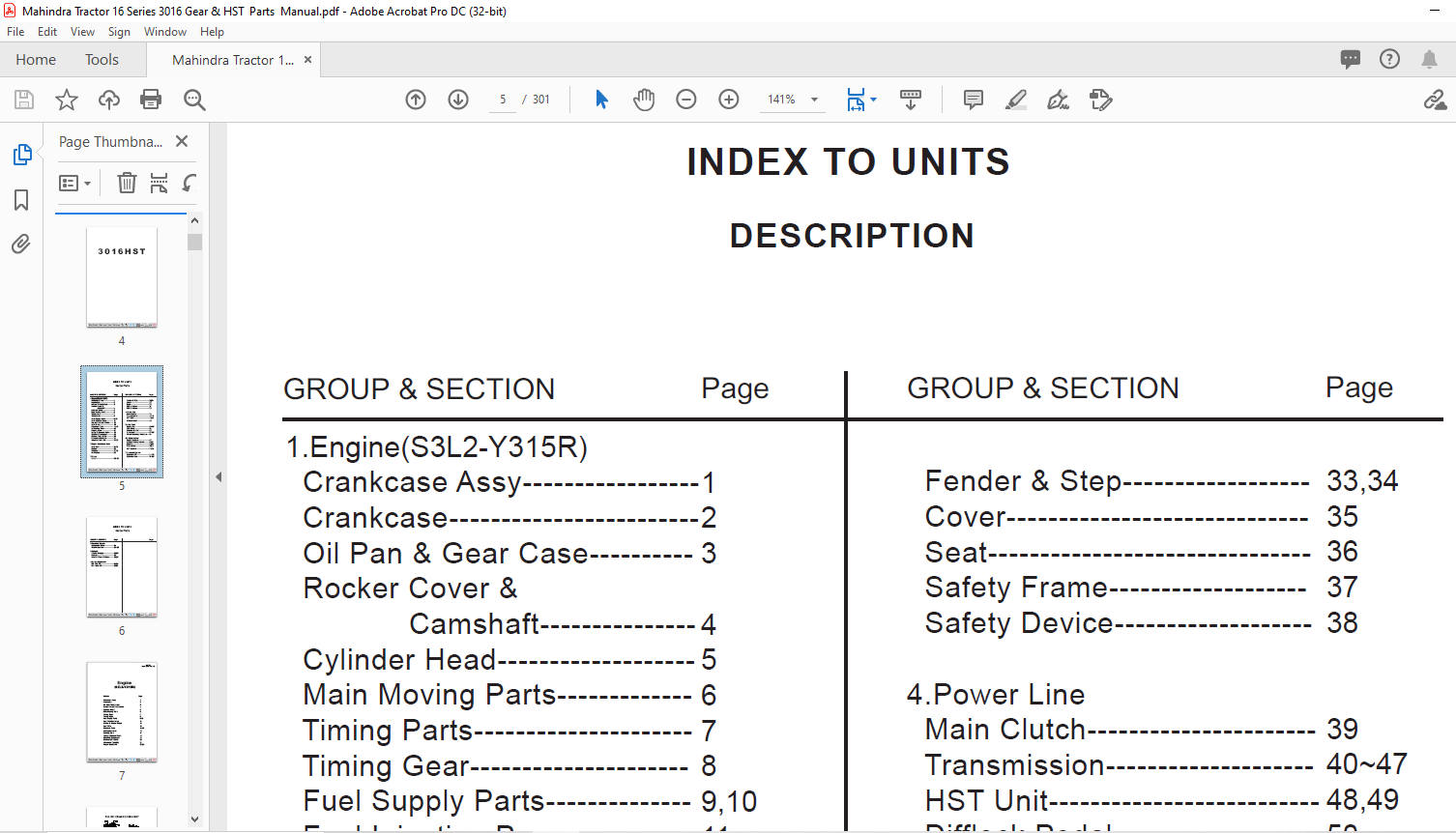The width and height of the screenshot is (1456, 833).
Task: Select the highlight text tool
Action: pos(1016,100)
